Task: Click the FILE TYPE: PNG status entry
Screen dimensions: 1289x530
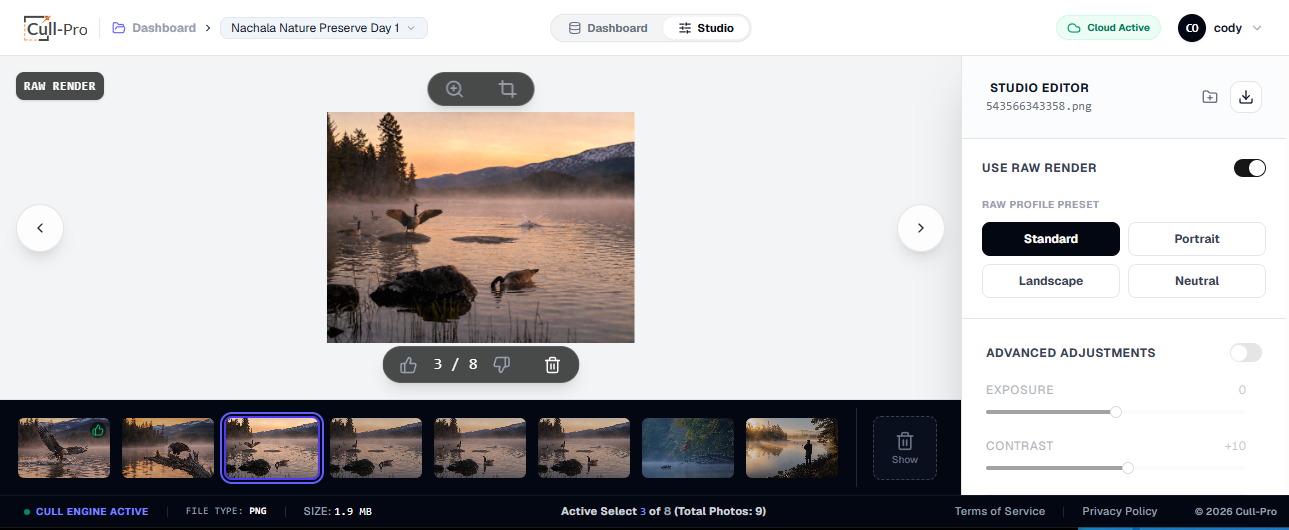Action: 226,512
